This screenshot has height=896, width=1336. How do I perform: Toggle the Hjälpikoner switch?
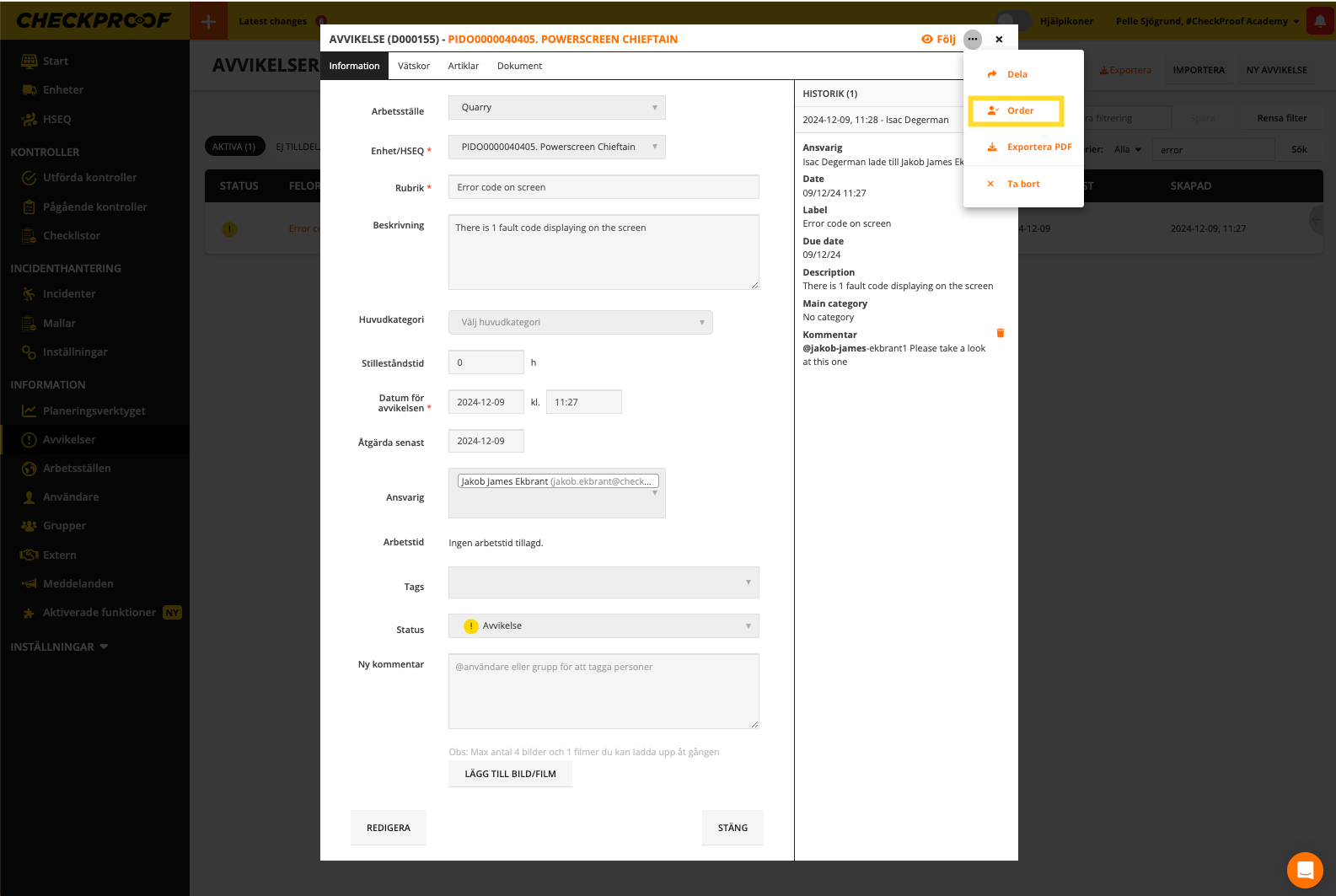click(x=1013, y=21)
